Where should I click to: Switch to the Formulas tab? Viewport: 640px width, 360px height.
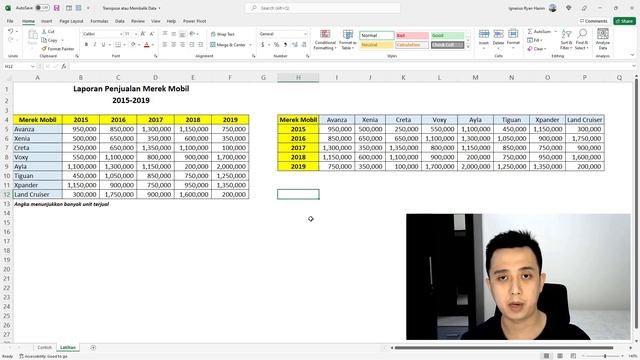click(99, 21)
